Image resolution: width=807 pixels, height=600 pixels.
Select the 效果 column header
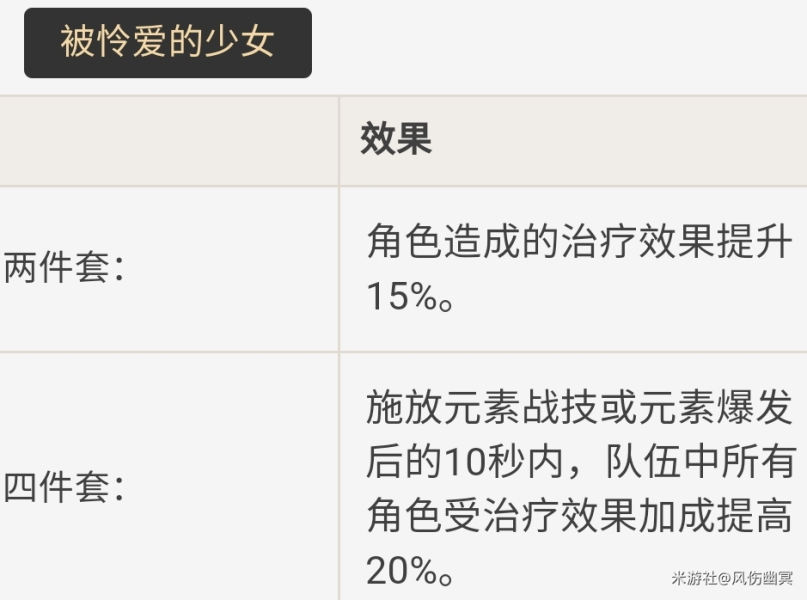(395, 140)
